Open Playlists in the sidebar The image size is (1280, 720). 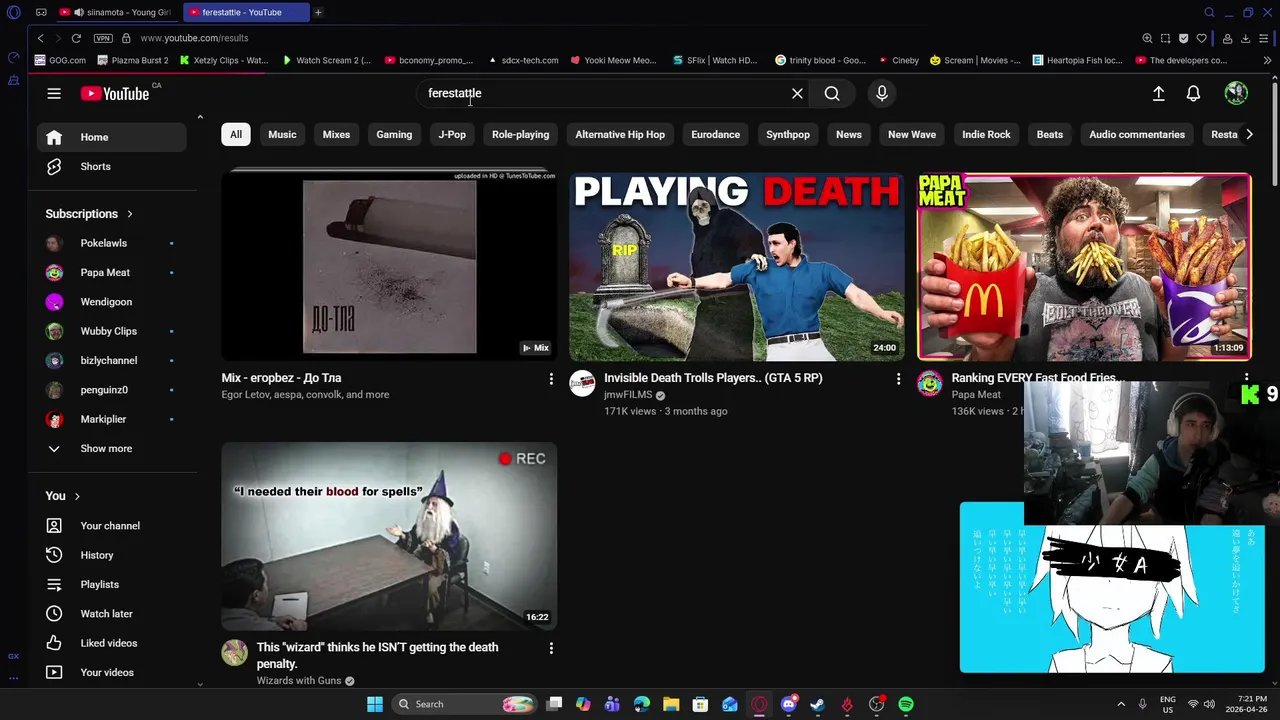coord(111,584)
